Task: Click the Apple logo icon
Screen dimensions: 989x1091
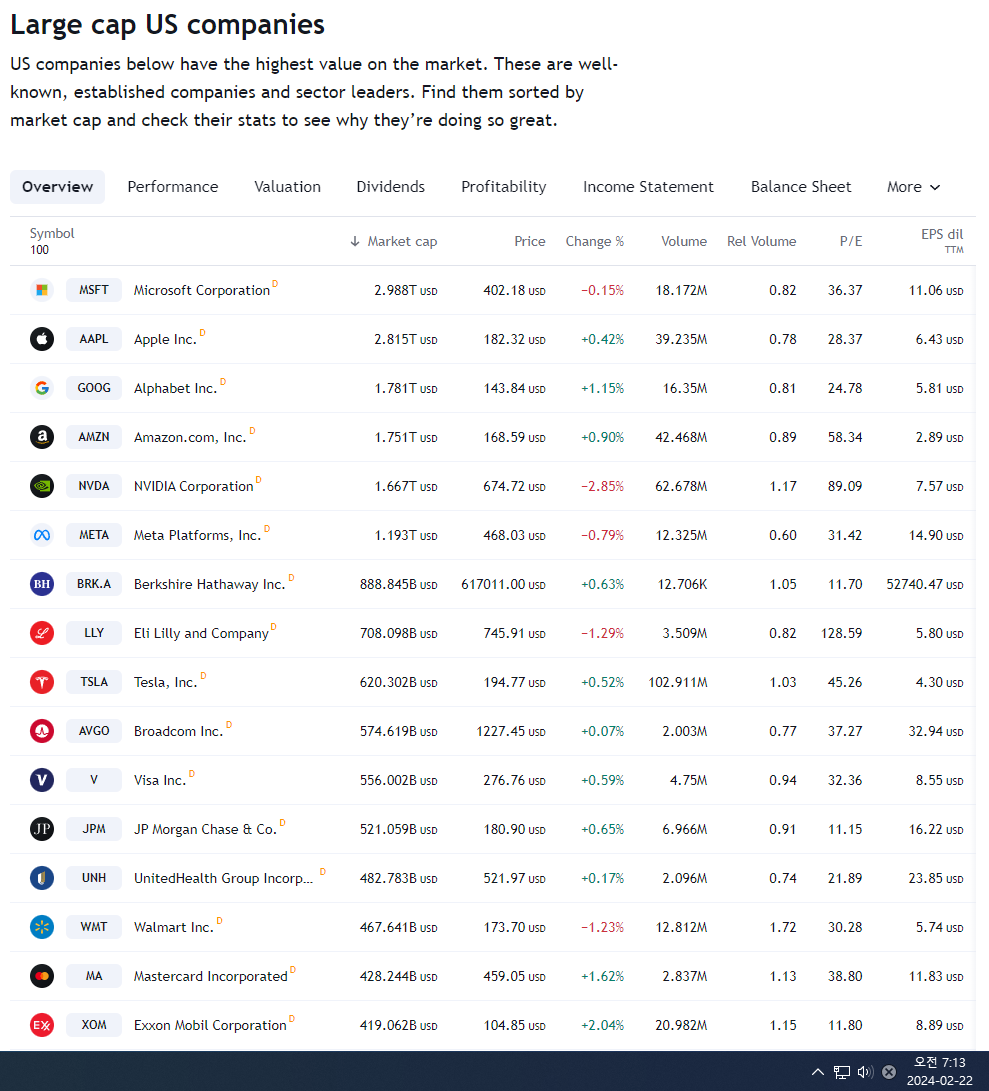Action: coord(42,339)
